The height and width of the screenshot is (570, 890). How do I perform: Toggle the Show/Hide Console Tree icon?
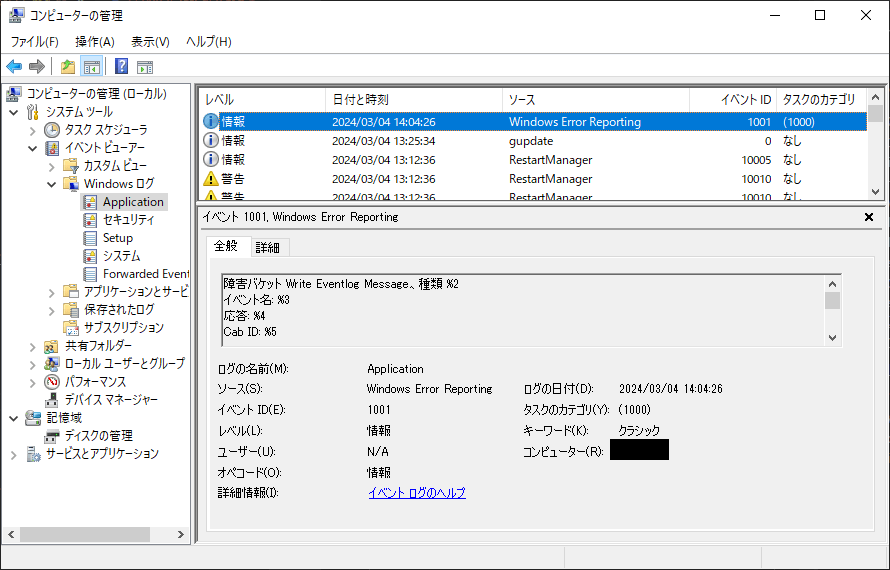click(91, 67)
